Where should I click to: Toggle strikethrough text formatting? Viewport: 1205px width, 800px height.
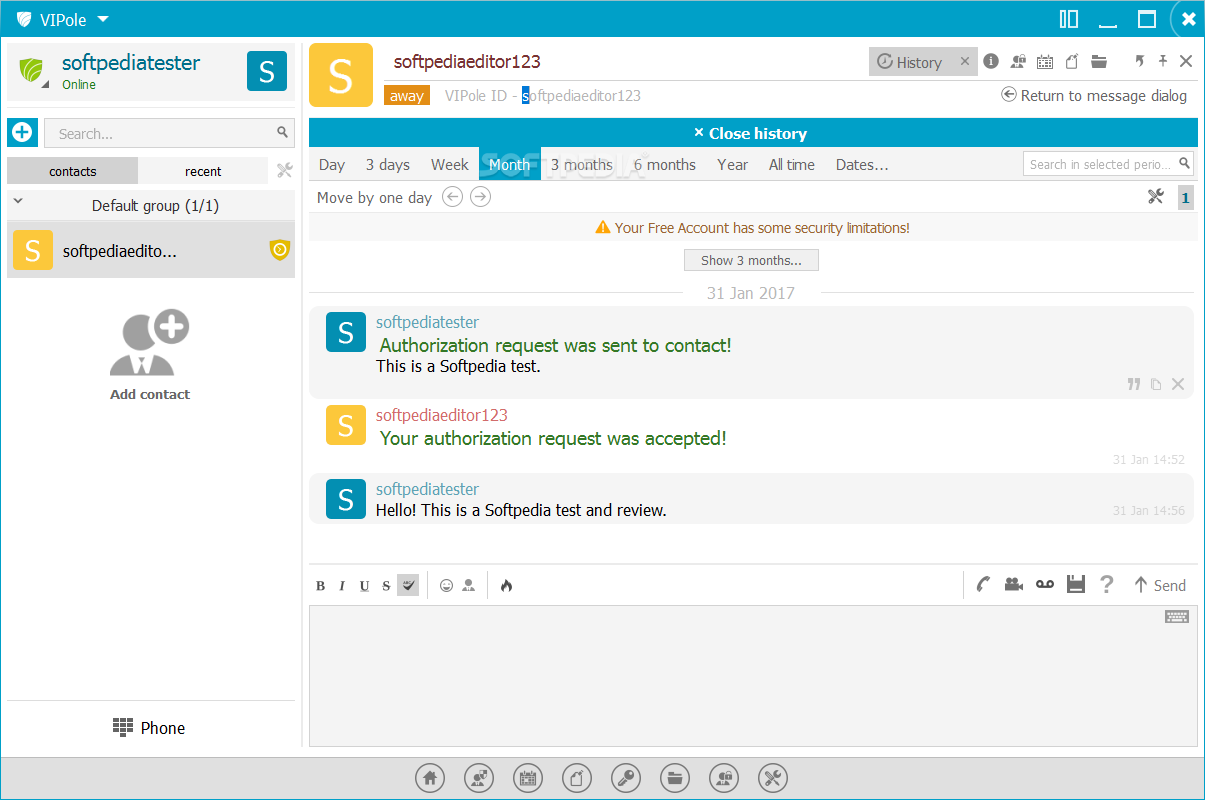click(386, 586)
